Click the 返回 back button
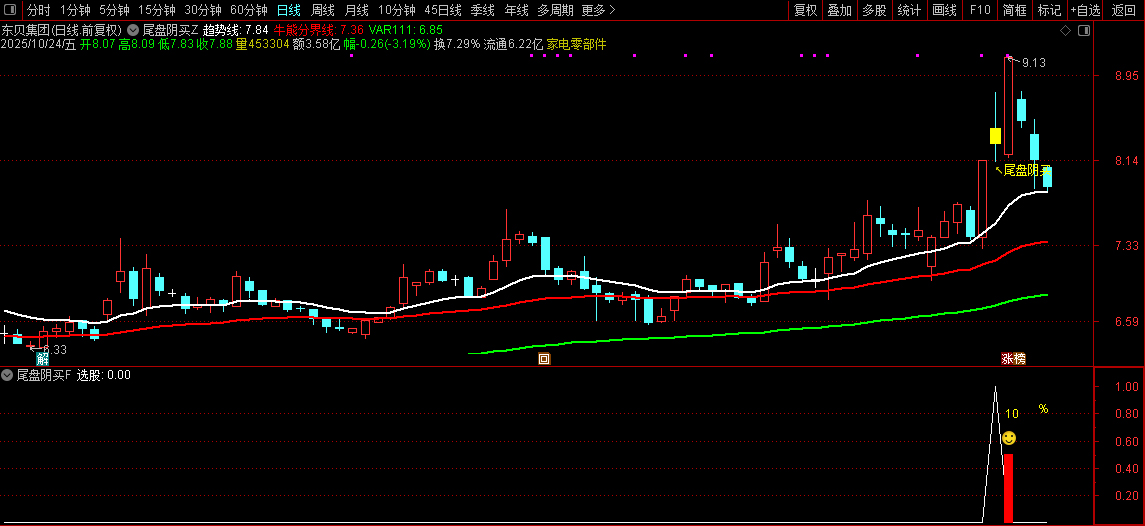Viewport: 1145px width, 526px height. coord(1123,10)
